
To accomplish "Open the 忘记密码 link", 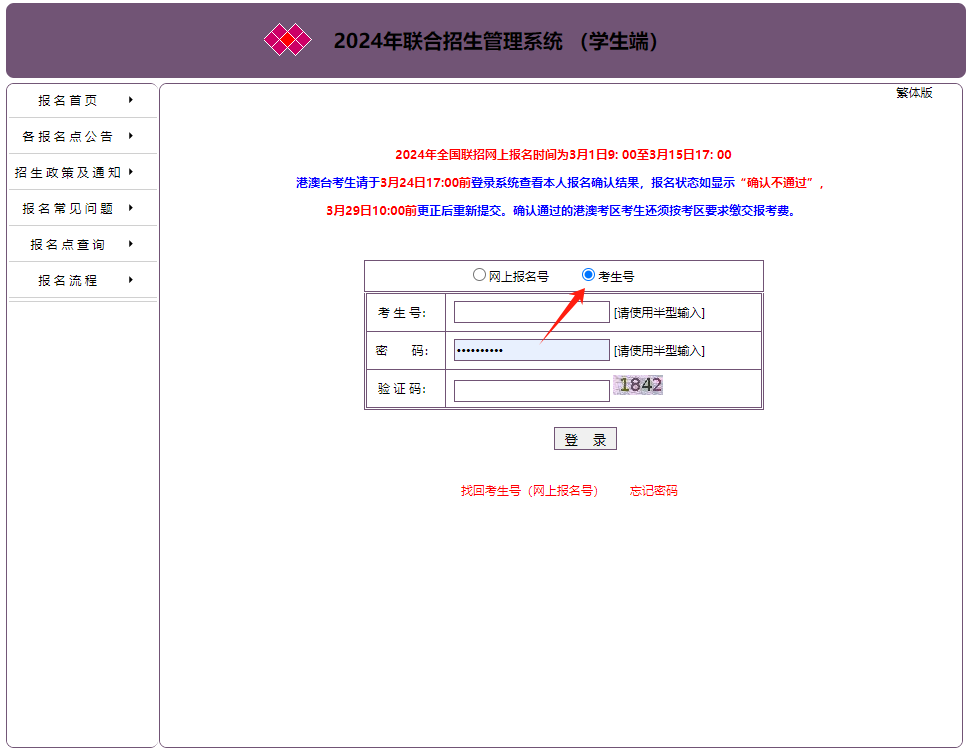I will (654, 491).
